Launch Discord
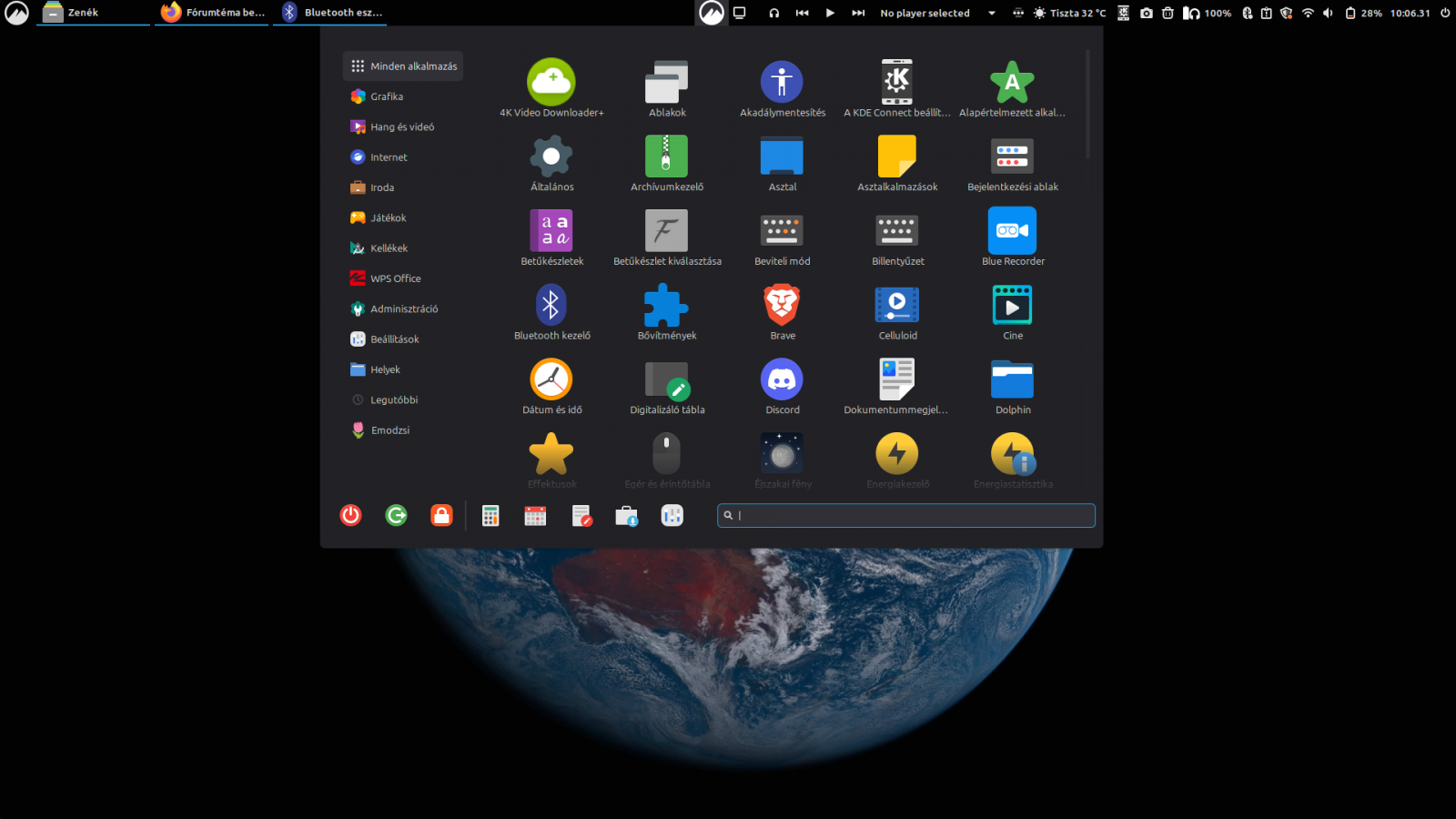Screen dimensions: 1456x819 pyautogui.click(x=783, y=387)
